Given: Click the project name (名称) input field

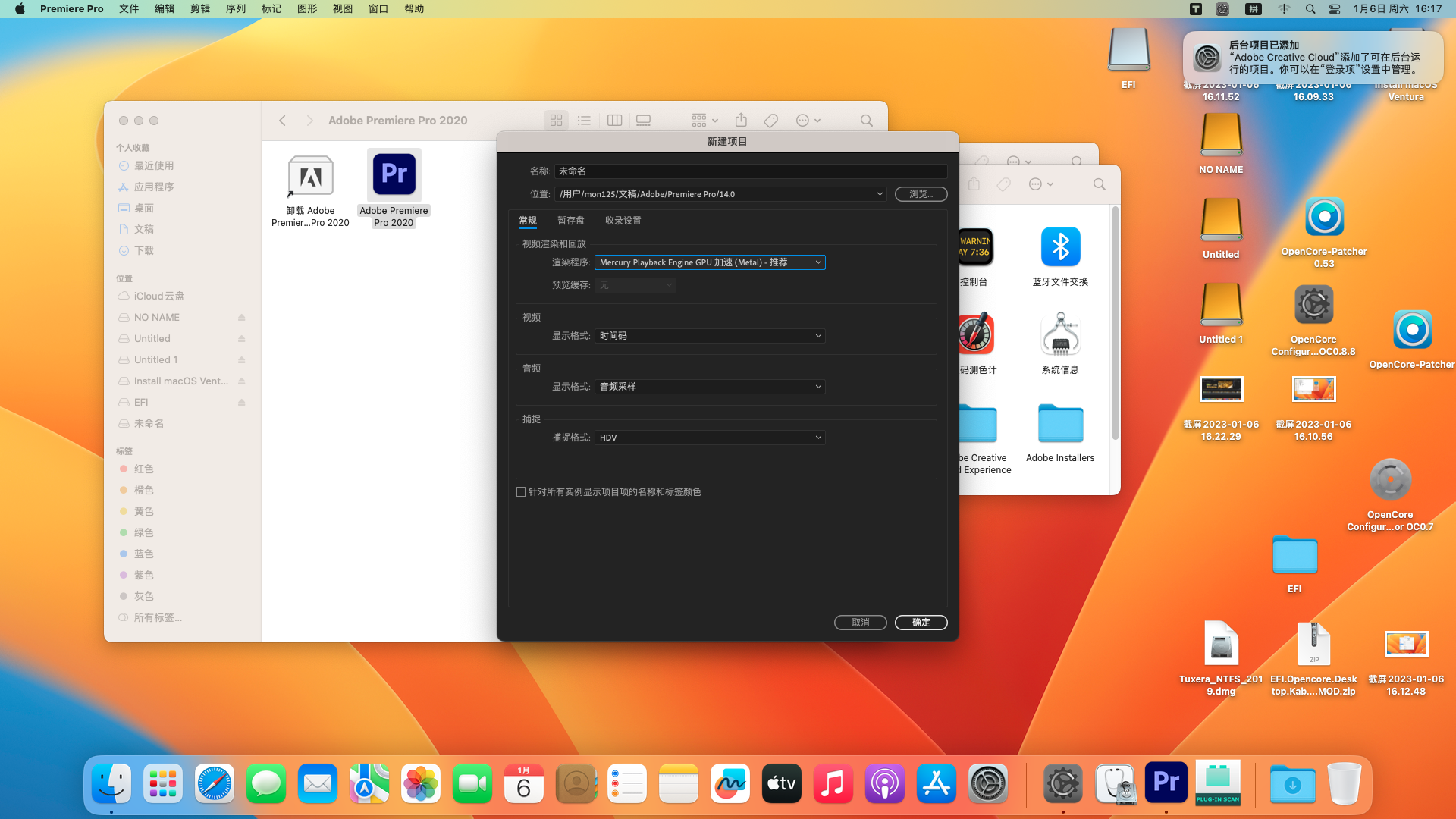Looking at the screenshot, I should coord(750,171).
